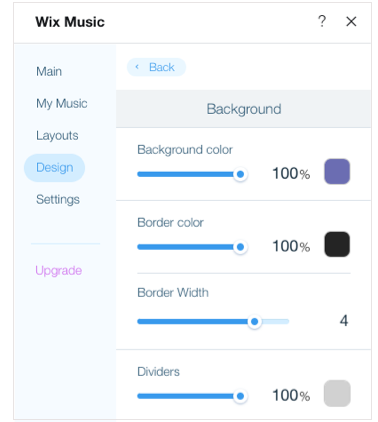Switch to My Music tab
The width and height of the screenshot is (378, 422).
tap(62, 103)
